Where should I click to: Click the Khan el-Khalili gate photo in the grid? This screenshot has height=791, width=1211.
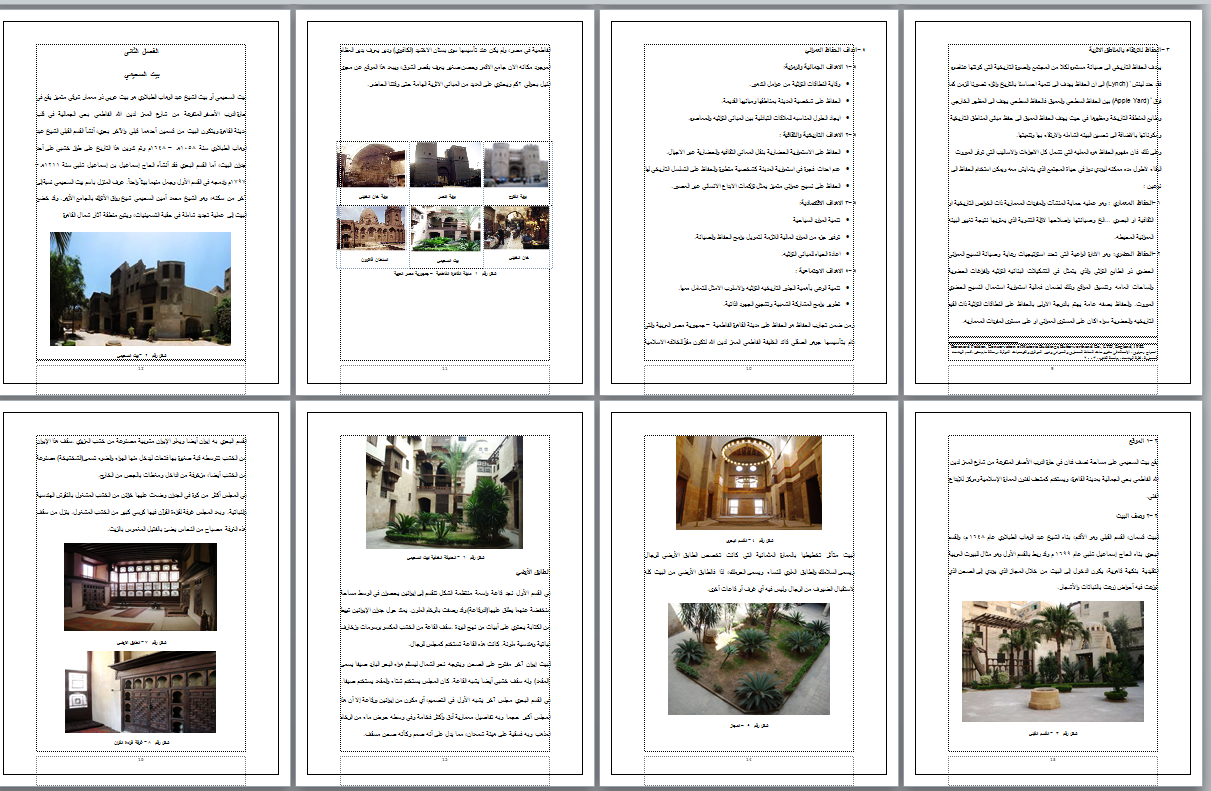374,164
